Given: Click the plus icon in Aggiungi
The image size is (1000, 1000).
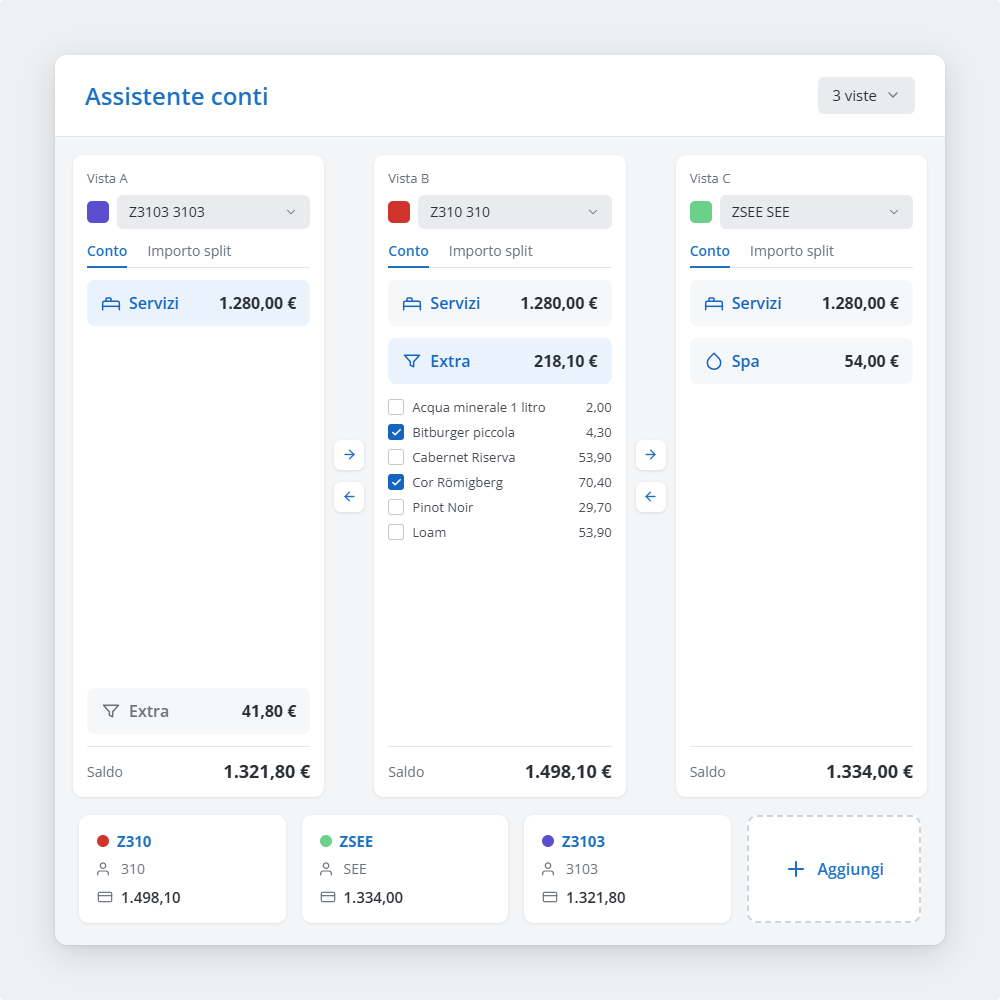Looking at the screenshot, I should point(796,869).
